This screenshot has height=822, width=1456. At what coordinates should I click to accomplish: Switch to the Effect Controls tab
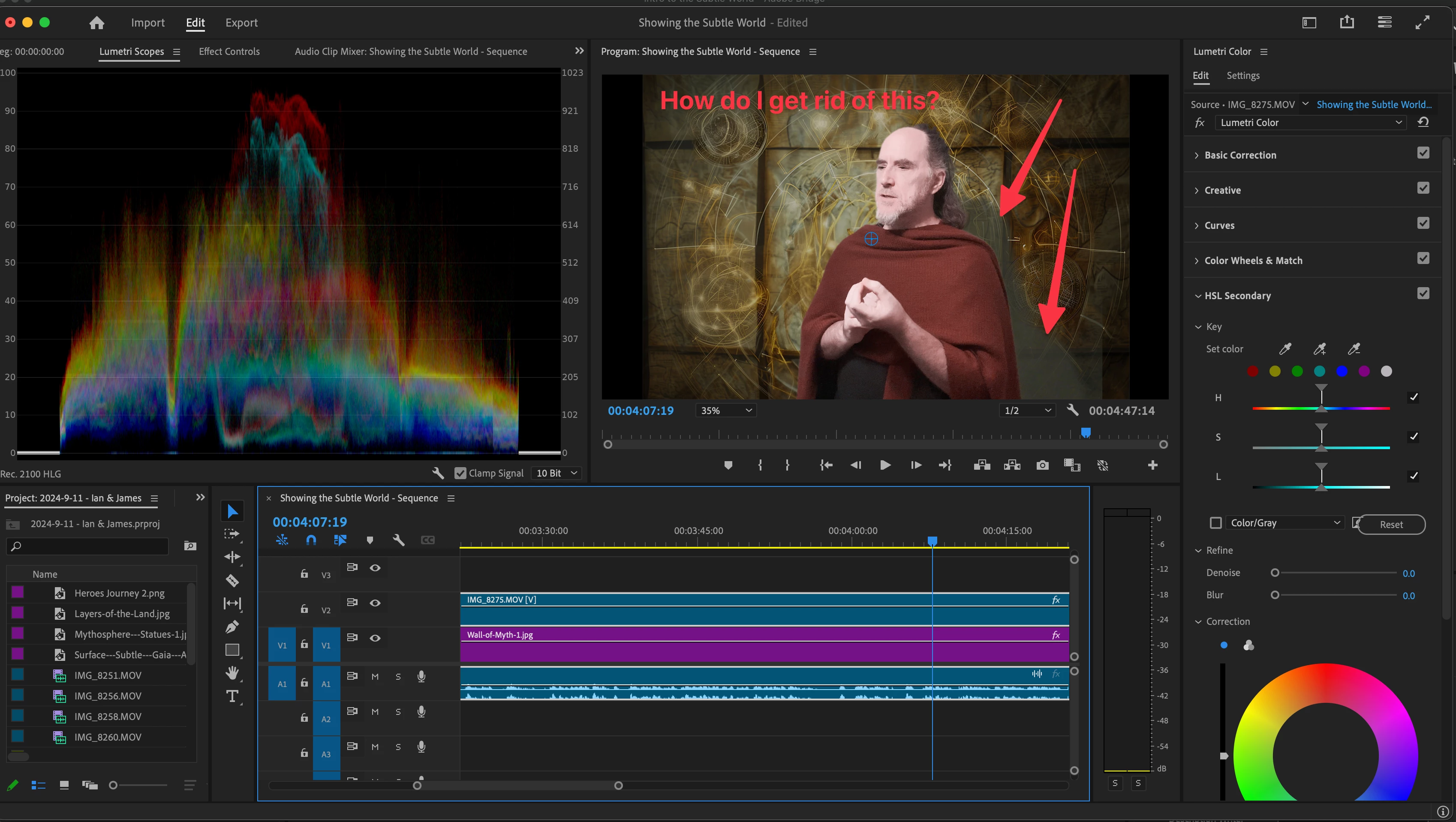[229, 51]
